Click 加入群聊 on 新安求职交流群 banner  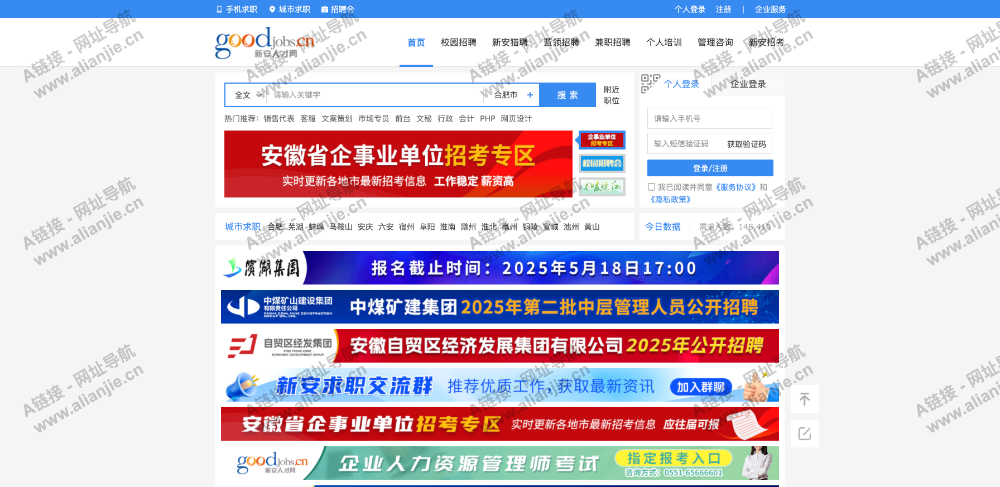(x=701, y=386)
